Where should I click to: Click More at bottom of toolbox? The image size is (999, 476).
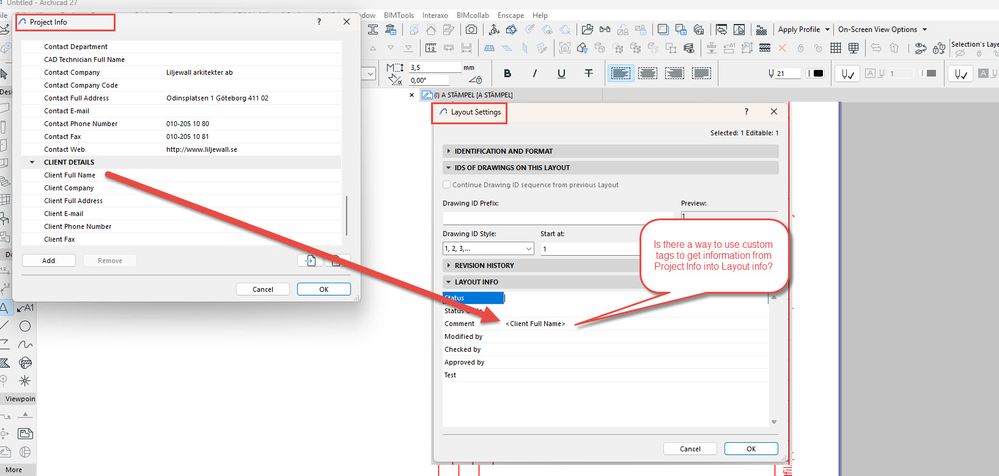13,470
